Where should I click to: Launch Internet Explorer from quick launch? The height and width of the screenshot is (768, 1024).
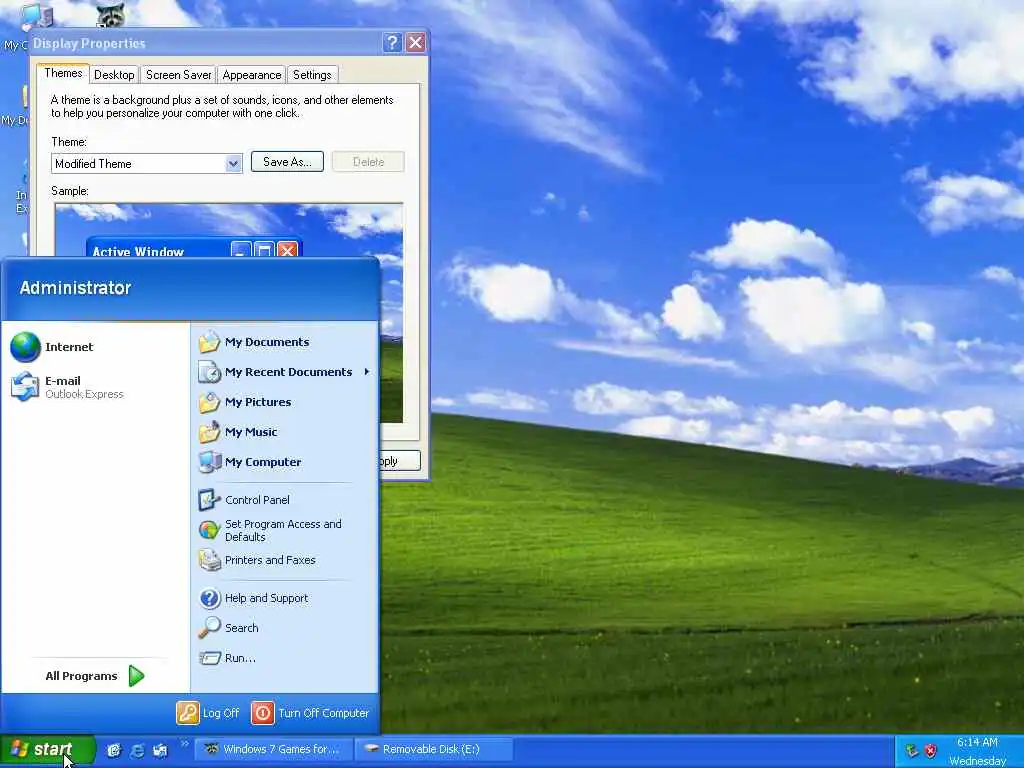(137, 750)
